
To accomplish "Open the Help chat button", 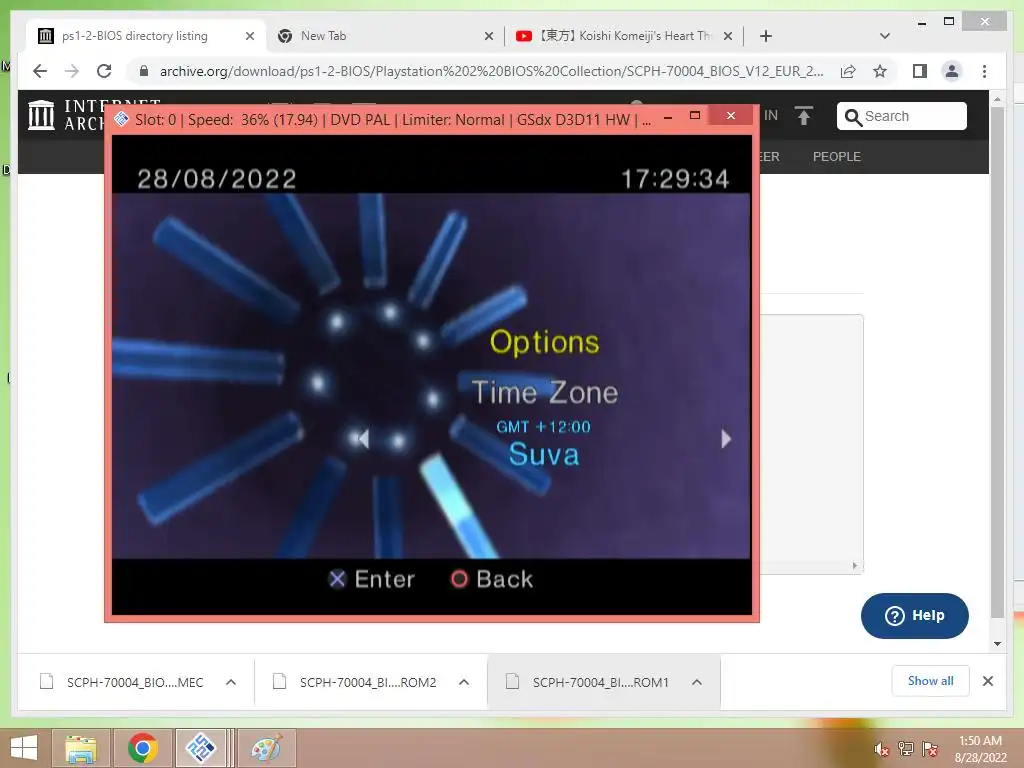I will tap(914, 616).
